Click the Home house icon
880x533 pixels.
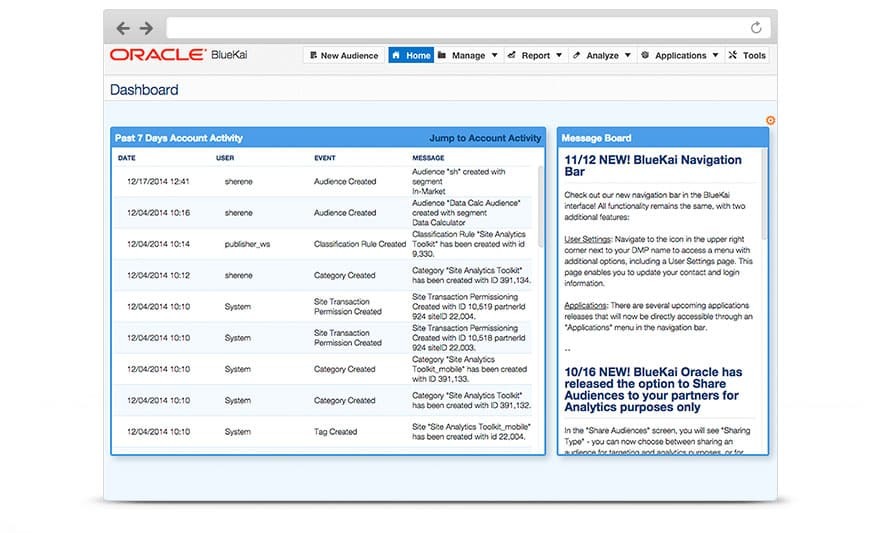tap(397, 56)
